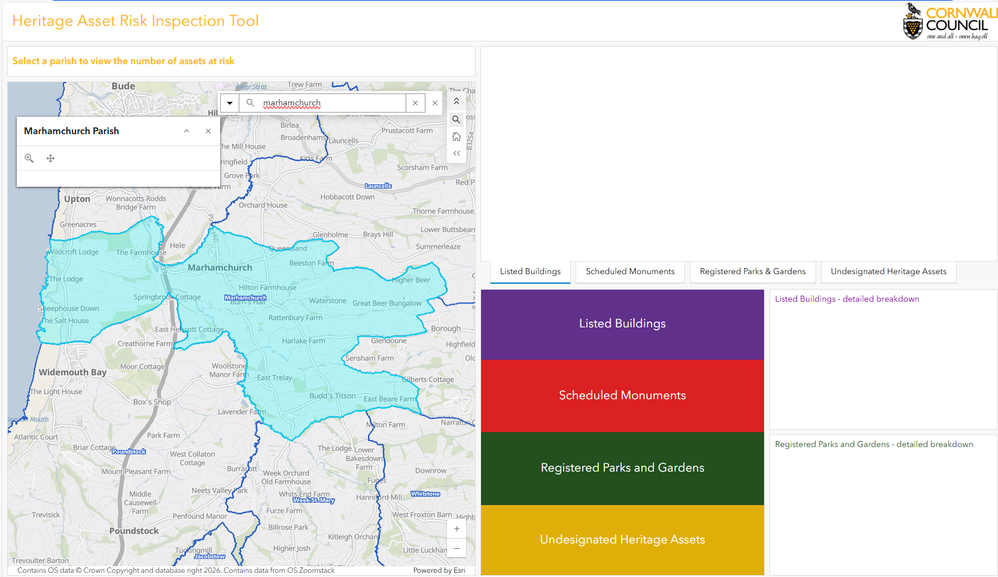Zoom in on the map
998x577 pixels.
pyautogui.click(x=456, y=529)
